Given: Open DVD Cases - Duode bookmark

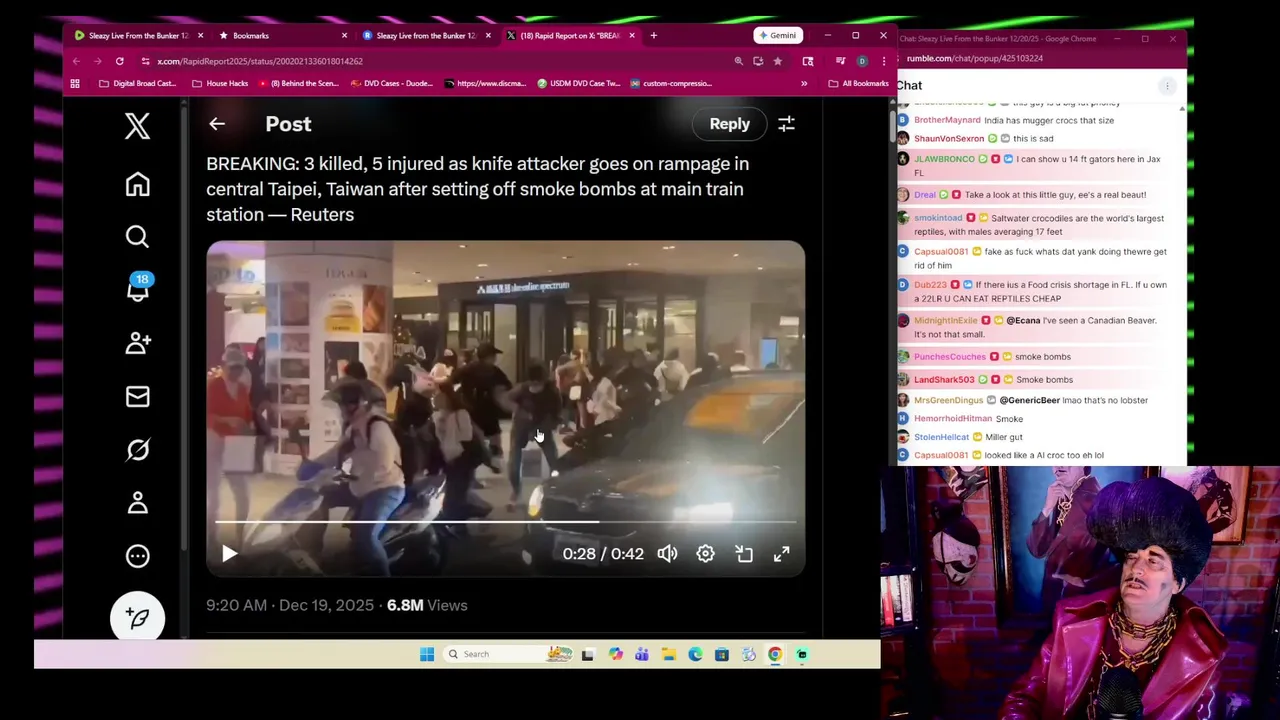Looking at the screenshot, I should point(392,83).
